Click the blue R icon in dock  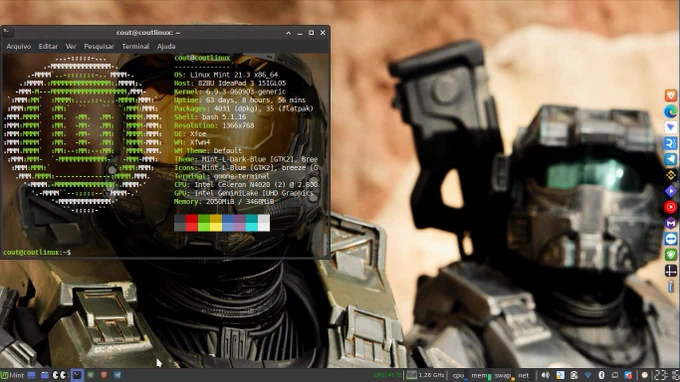click(x=670, y=144)
